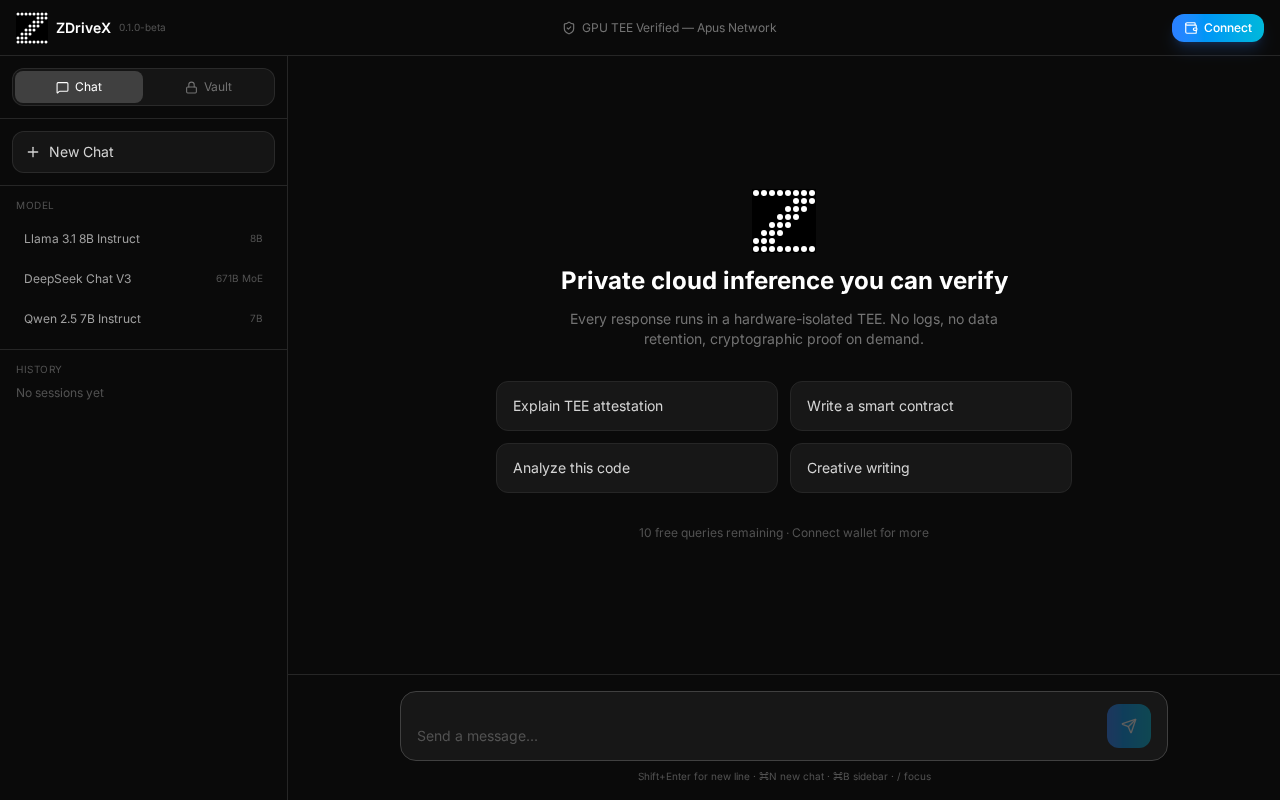The height and width of the screenshot is (800, 1280).
Task: Click the Creative writing prompt card
Action: pos(931,468)
